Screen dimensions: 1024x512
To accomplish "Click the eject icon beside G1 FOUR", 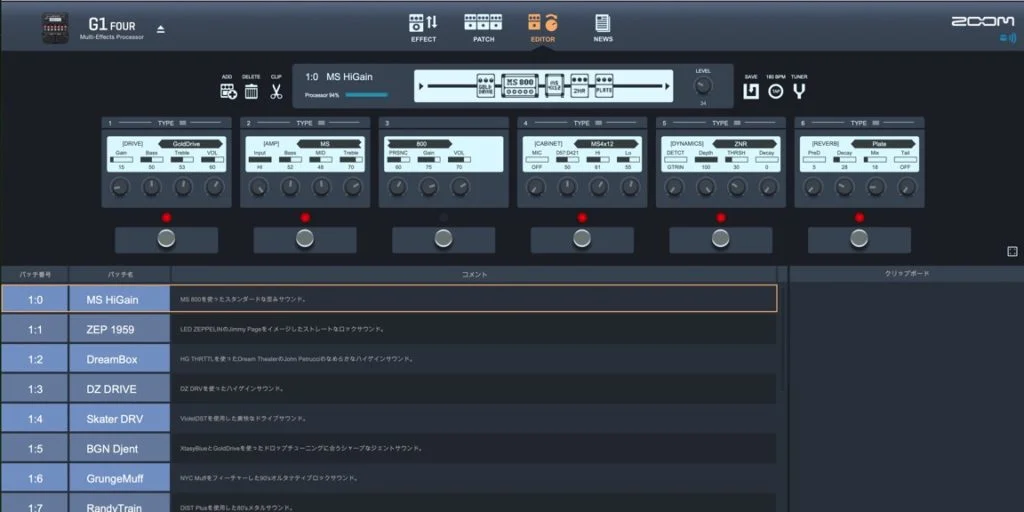I will 162,28.
